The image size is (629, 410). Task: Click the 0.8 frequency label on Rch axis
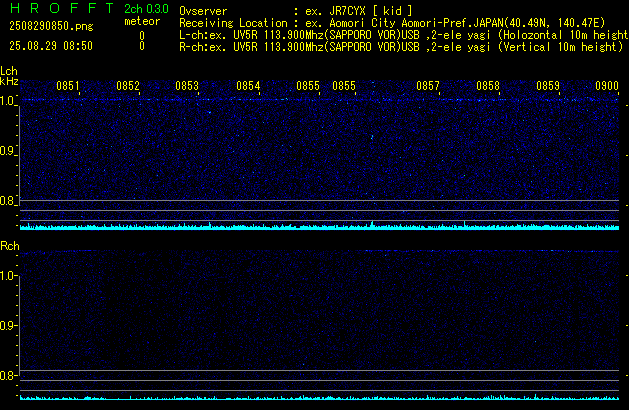8,376
